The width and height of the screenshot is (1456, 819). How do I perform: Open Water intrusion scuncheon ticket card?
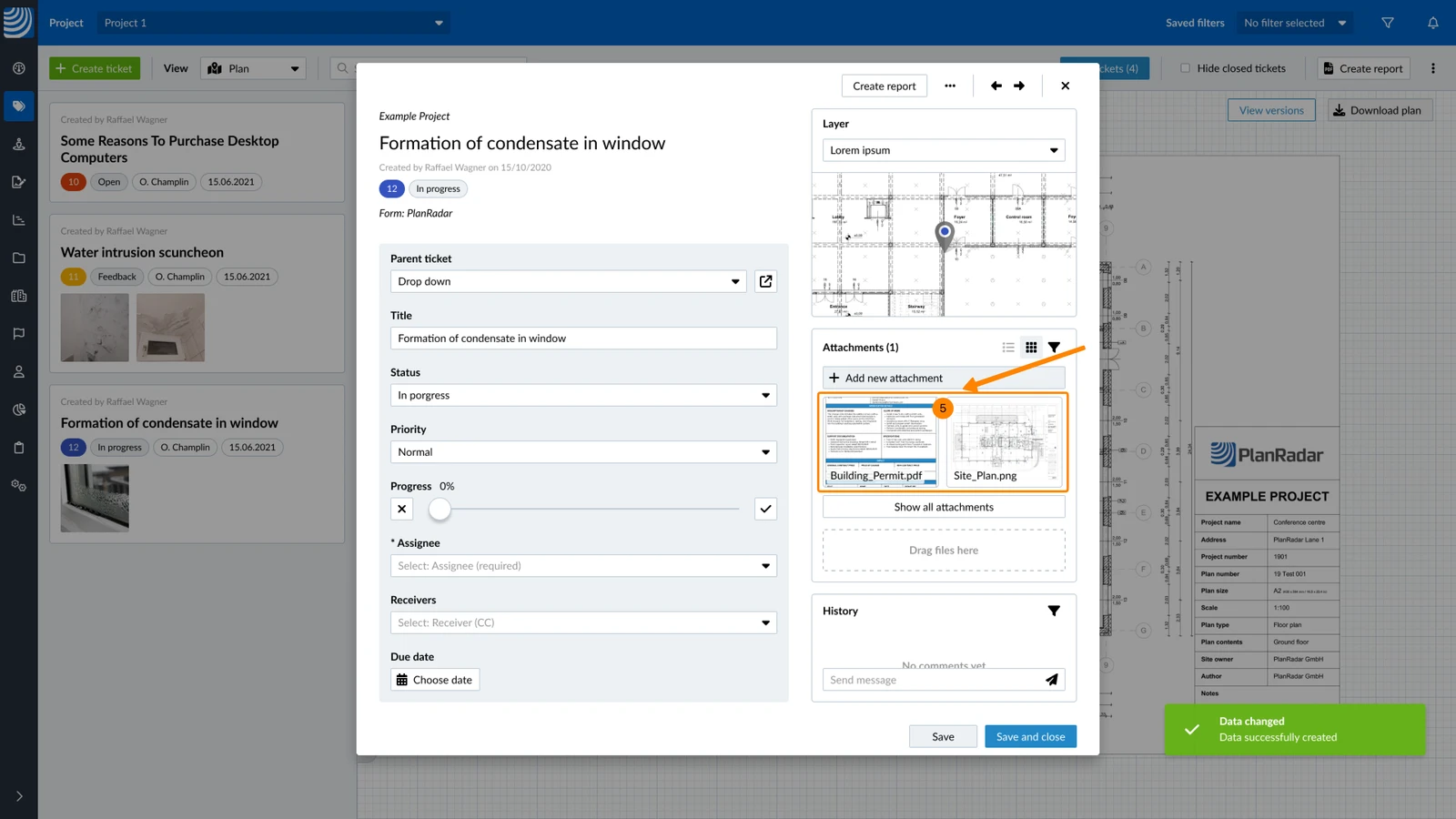click(x=197, y=293)
